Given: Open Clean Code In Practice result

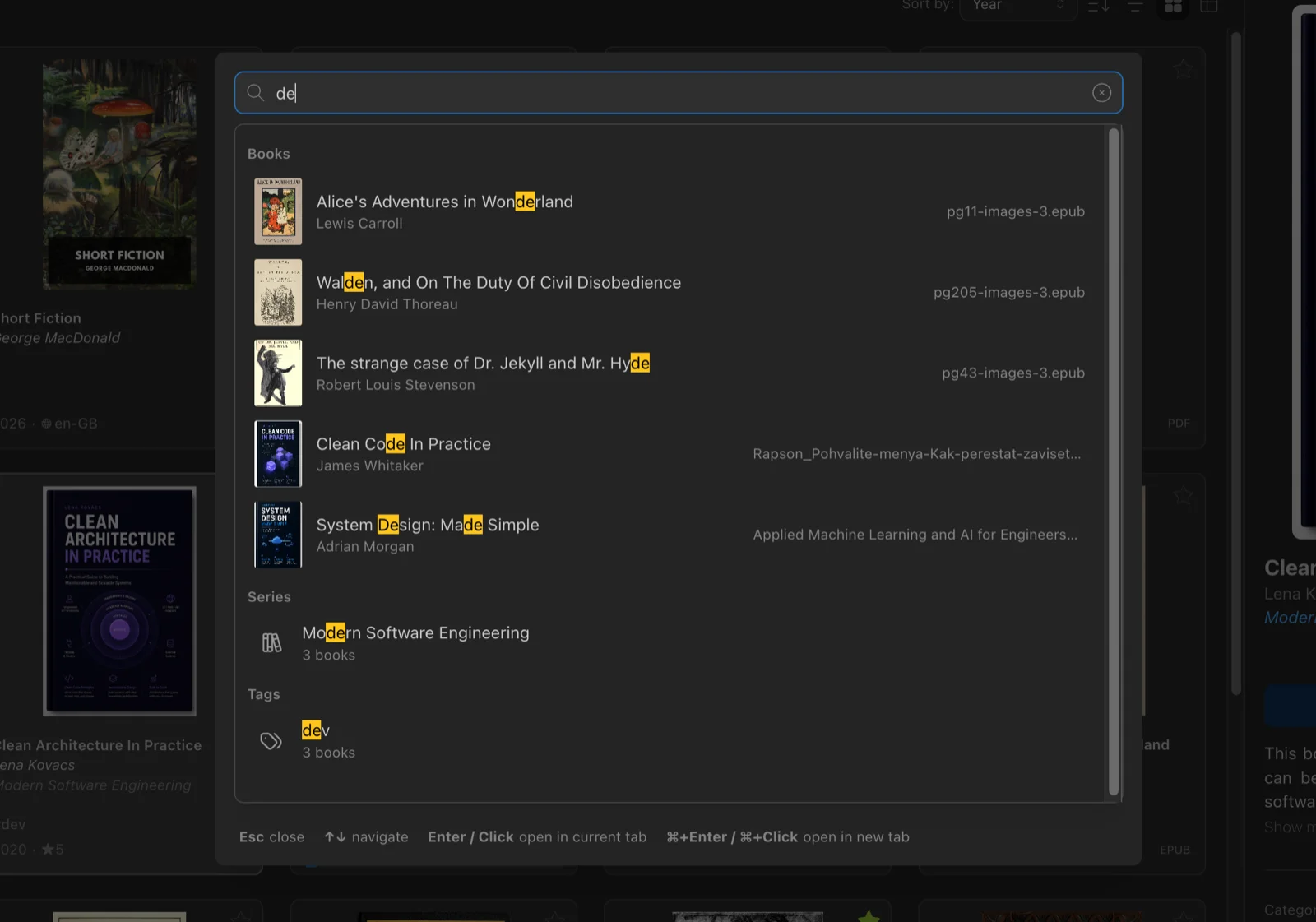Looking at the screenshot, I should tap(670, 453).
